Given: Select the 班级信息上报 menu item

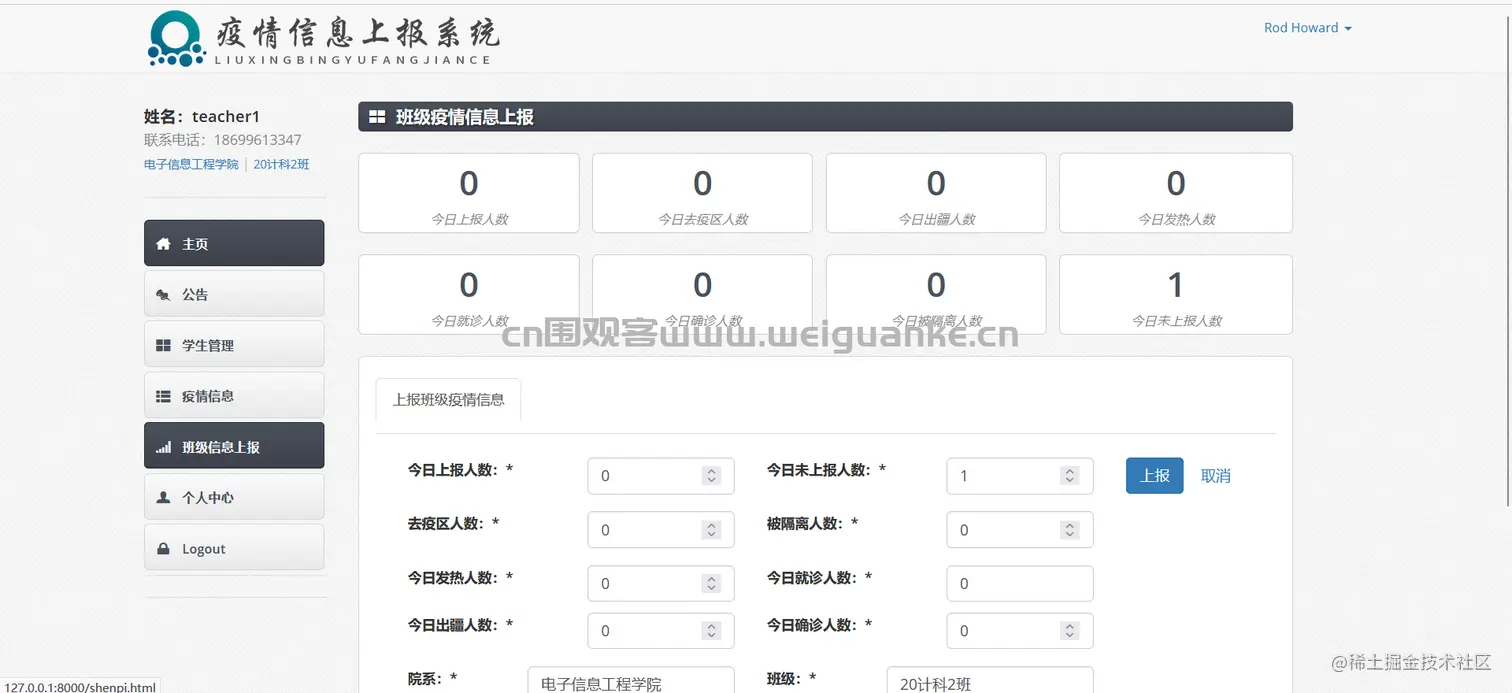Looking at the screenshot, I should [x=234, y=446].
